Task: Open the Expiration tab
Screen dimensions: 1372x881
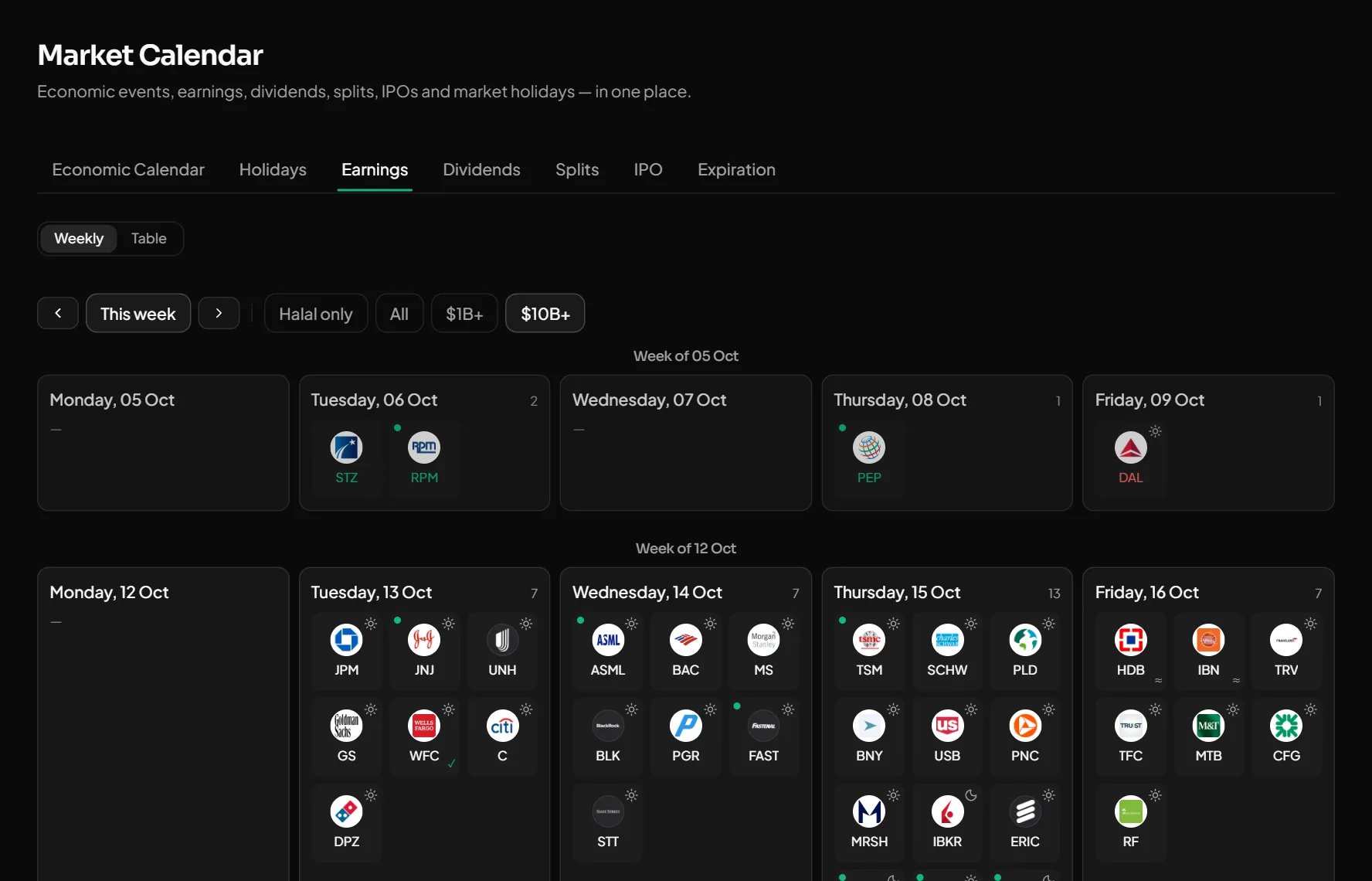Action: click(736, 170)
